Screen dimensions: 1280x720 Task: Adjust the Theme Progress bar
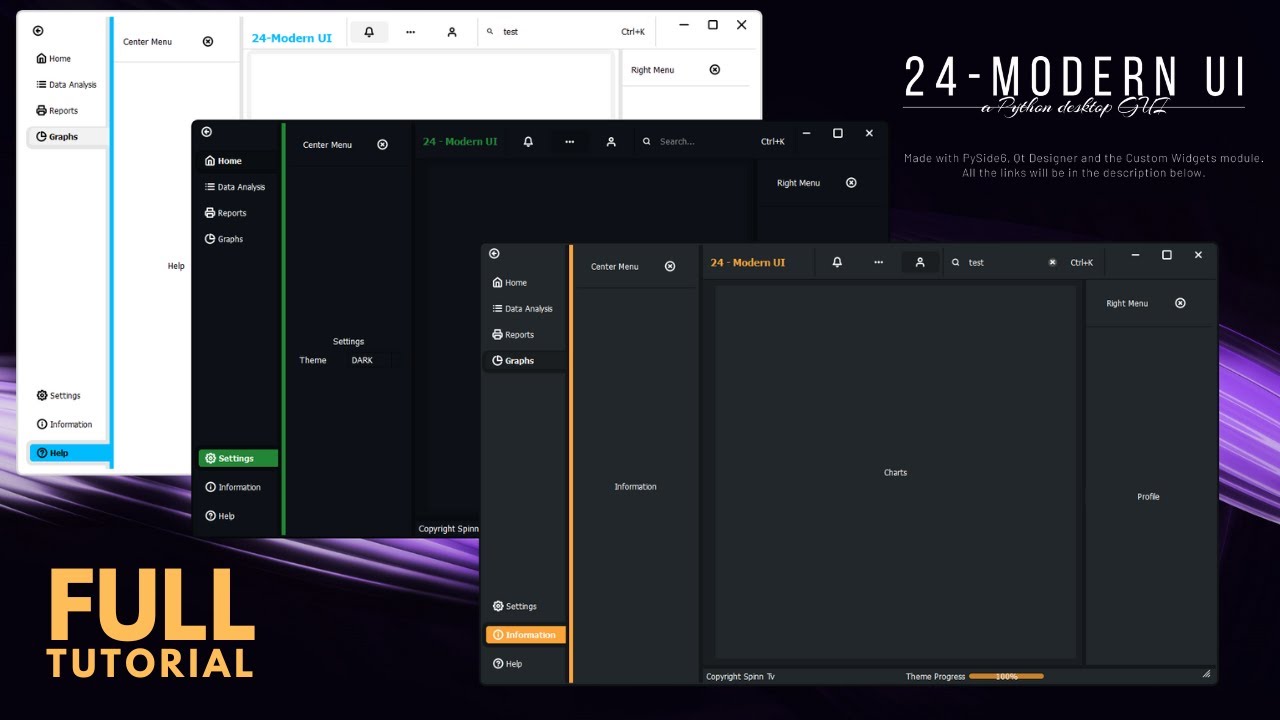point(1007,676)
